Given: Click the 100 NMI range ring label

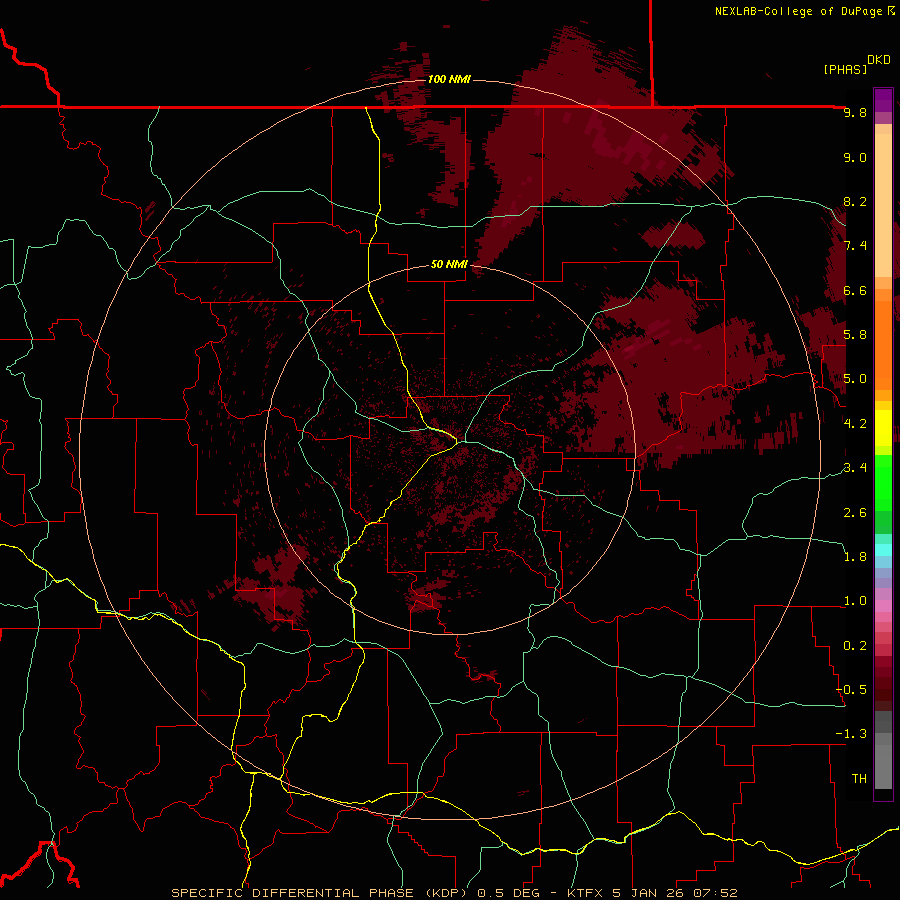Looking at the screenshot, I should pyautogui.click(x=449, y=79).
